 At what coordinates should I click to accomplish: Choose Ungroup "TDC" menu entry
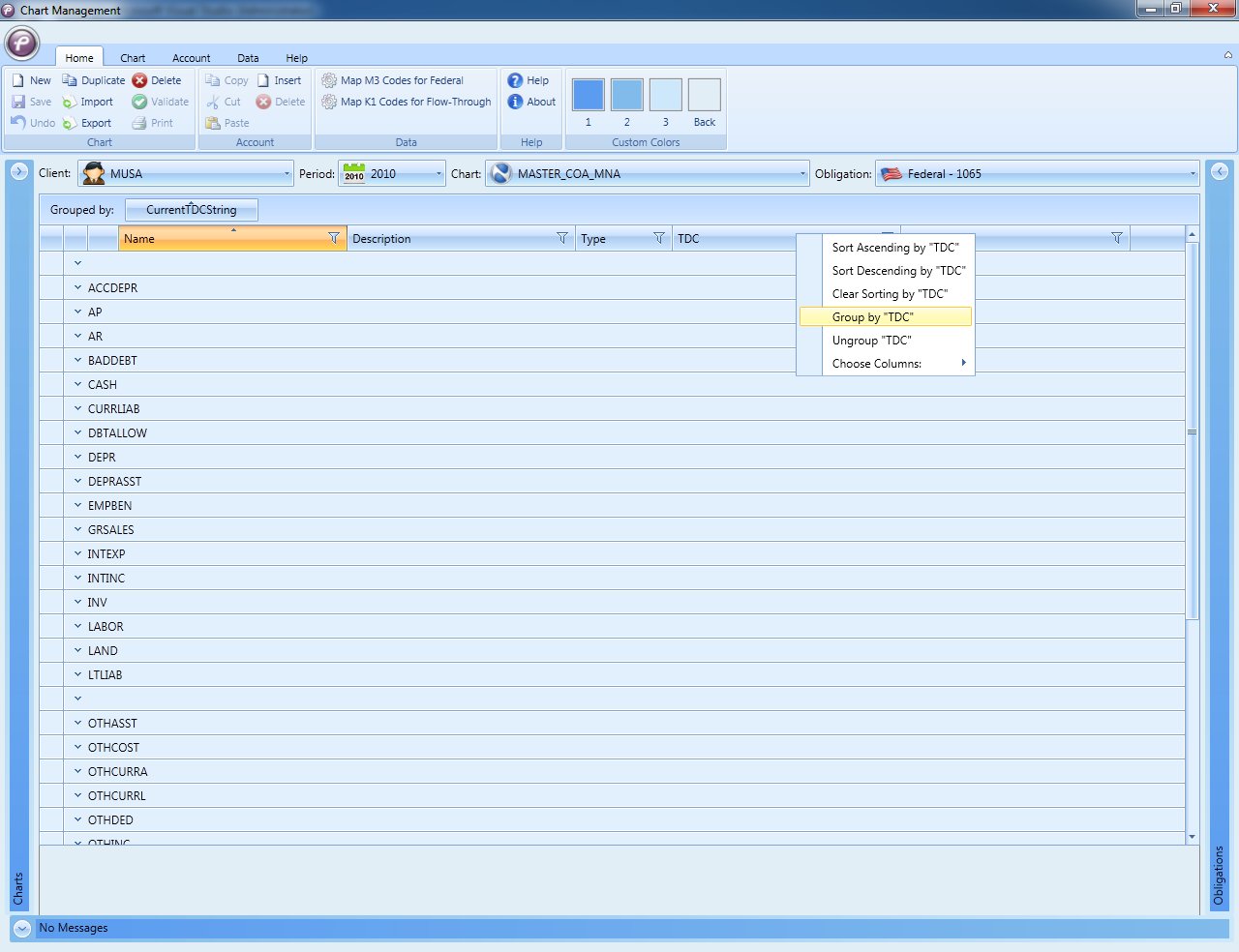click(x=886, y=341)
